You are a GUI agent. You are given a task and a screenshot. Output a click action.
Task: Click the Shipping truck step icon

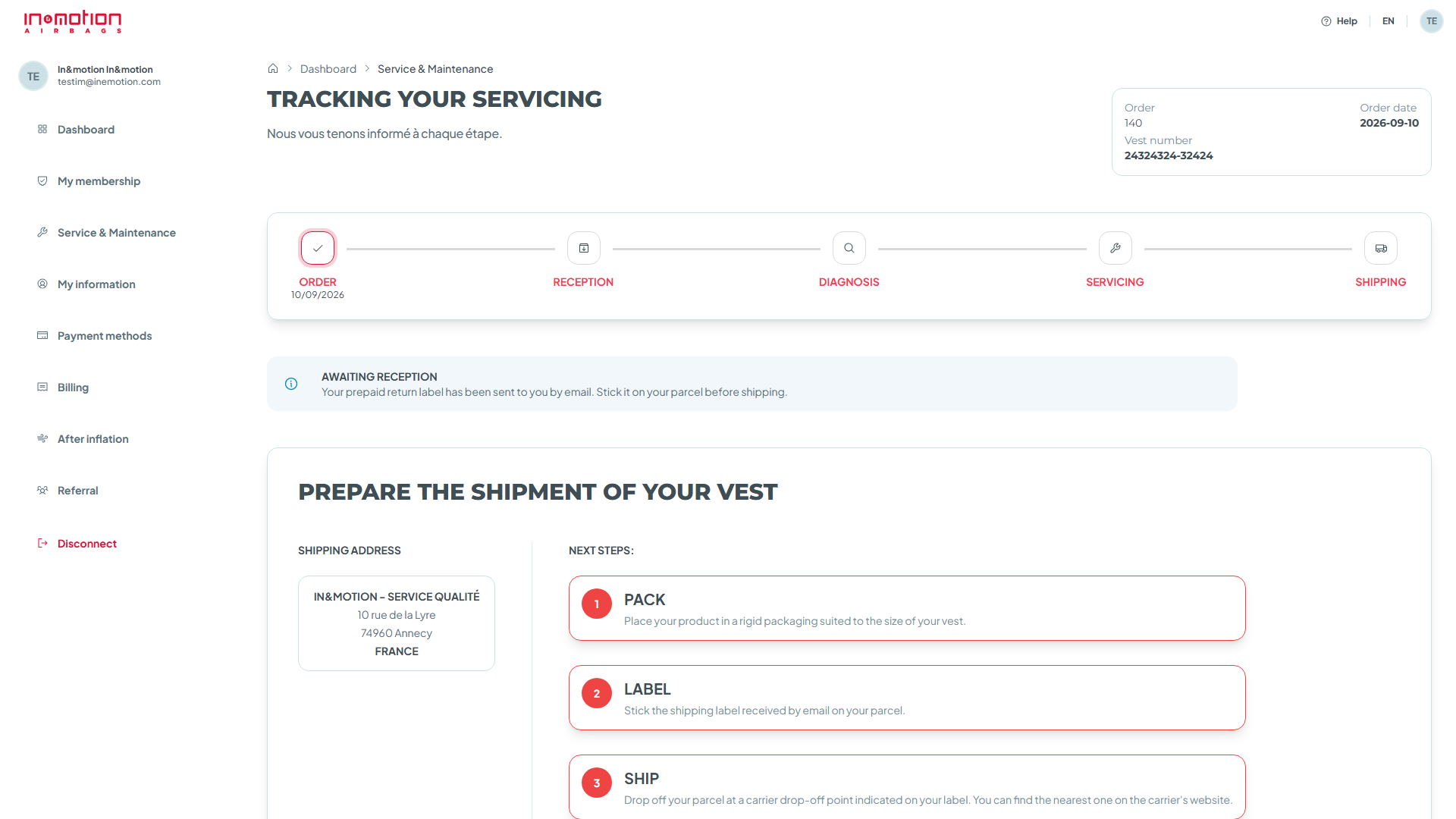(1381, 248)
